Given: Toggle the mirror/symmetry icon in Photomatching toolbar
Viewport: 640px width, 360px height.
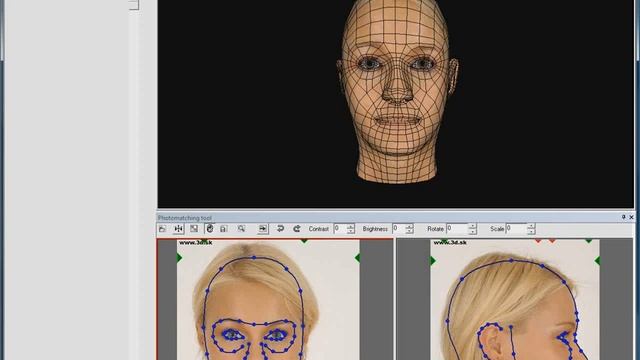Looking at the screenshot, I should (x=178, y=229).
